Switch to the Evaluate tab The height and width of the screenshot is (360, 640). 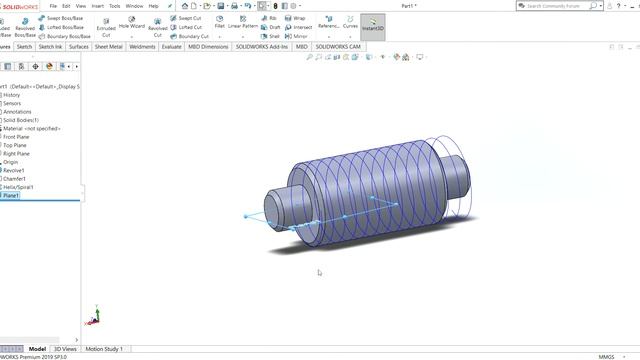click(171, 47)
